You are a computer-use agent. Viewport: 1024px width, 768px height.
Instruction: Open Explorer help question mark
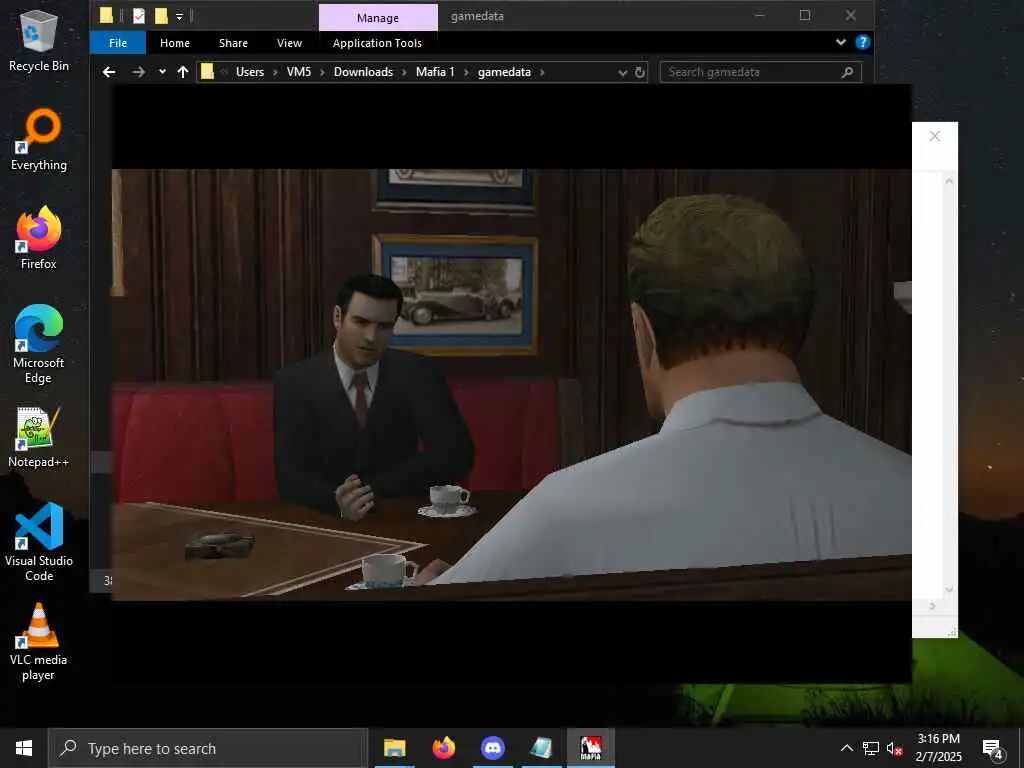(x=863, y=42)
